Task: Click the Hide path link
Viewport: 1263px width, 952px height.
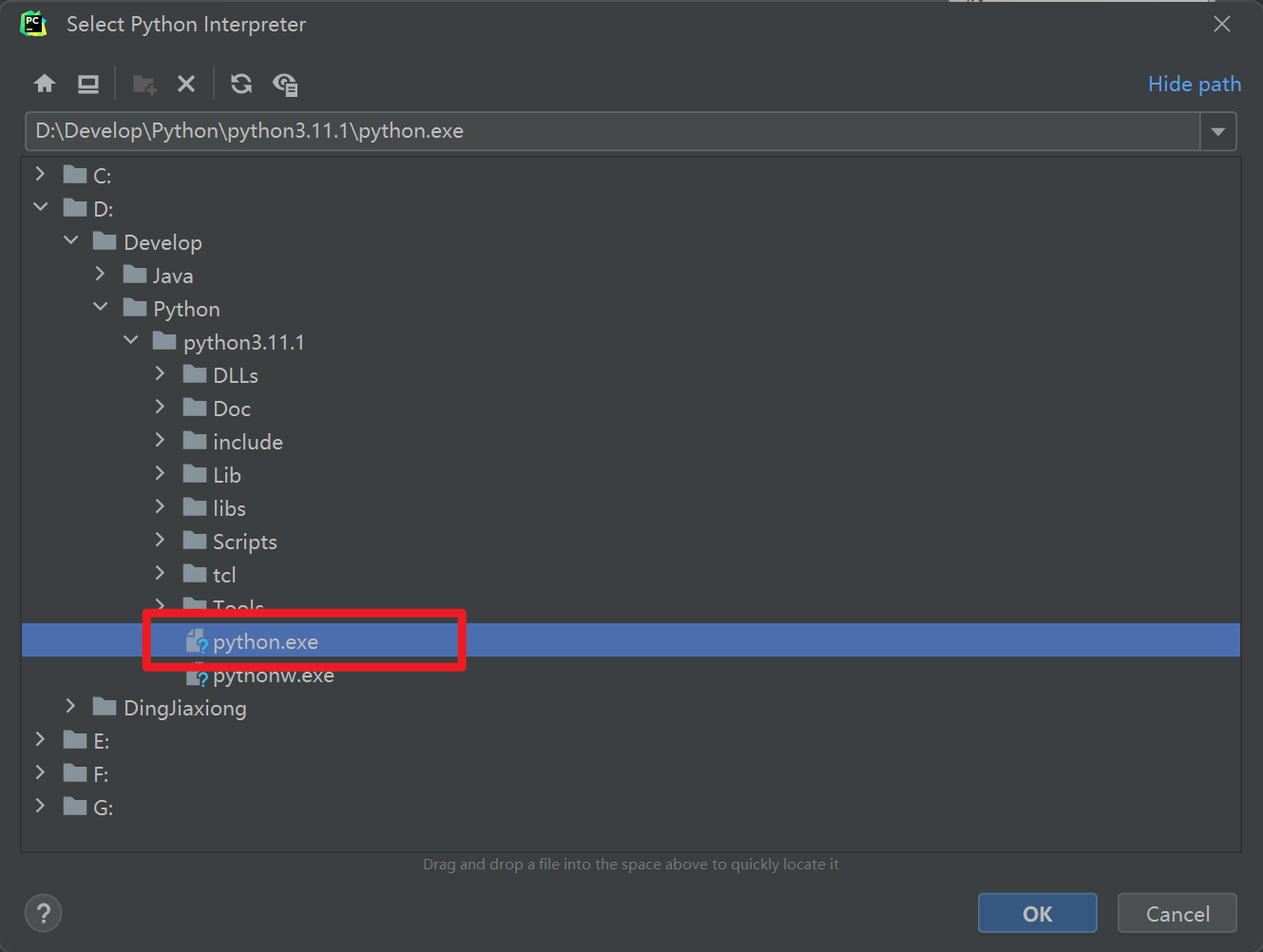Action: click(x=1194, y=84)
